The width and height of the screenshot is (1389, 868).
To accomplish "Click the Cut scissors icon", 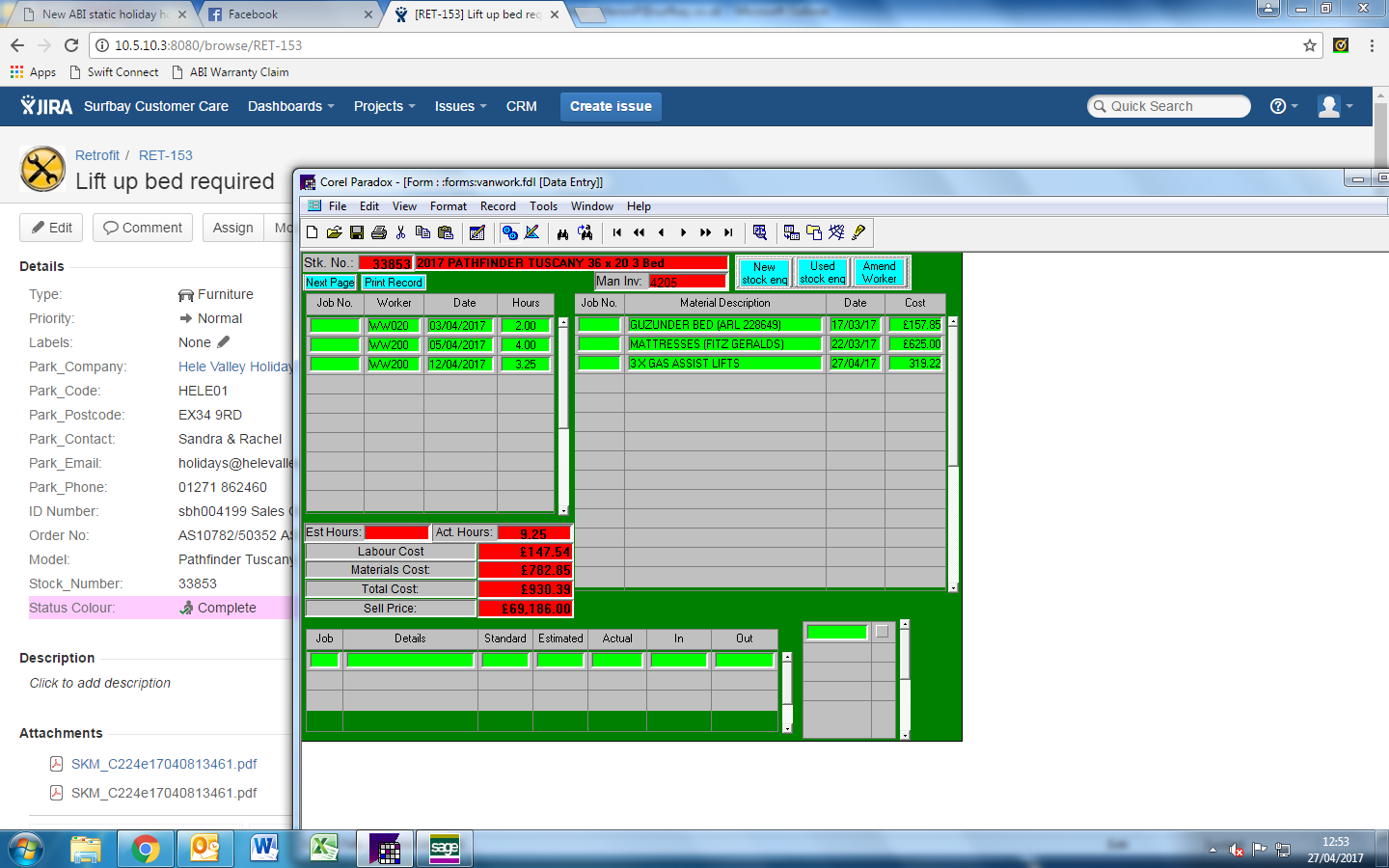I will pyautogui.click(x=401, y=232).
